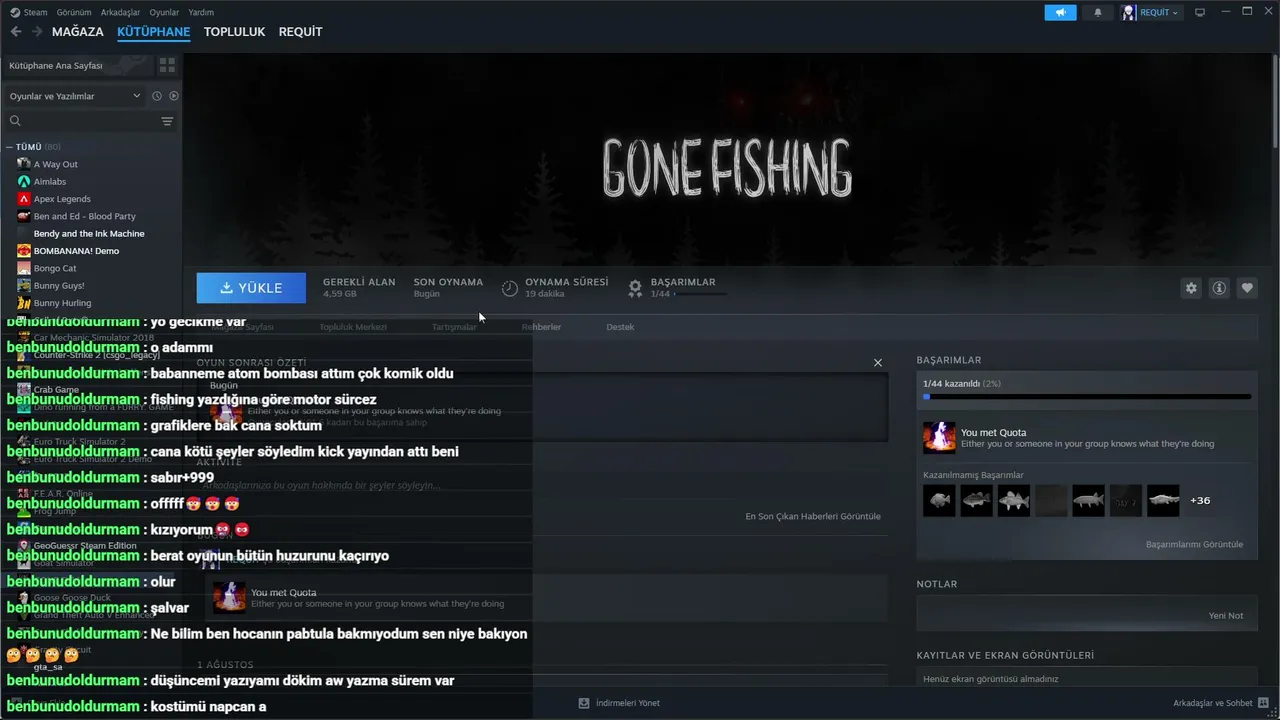Click the 1/44 achievements progress bar
Image resolution: width=1280 pixels, height=720 pixels.
[1087, 397]
